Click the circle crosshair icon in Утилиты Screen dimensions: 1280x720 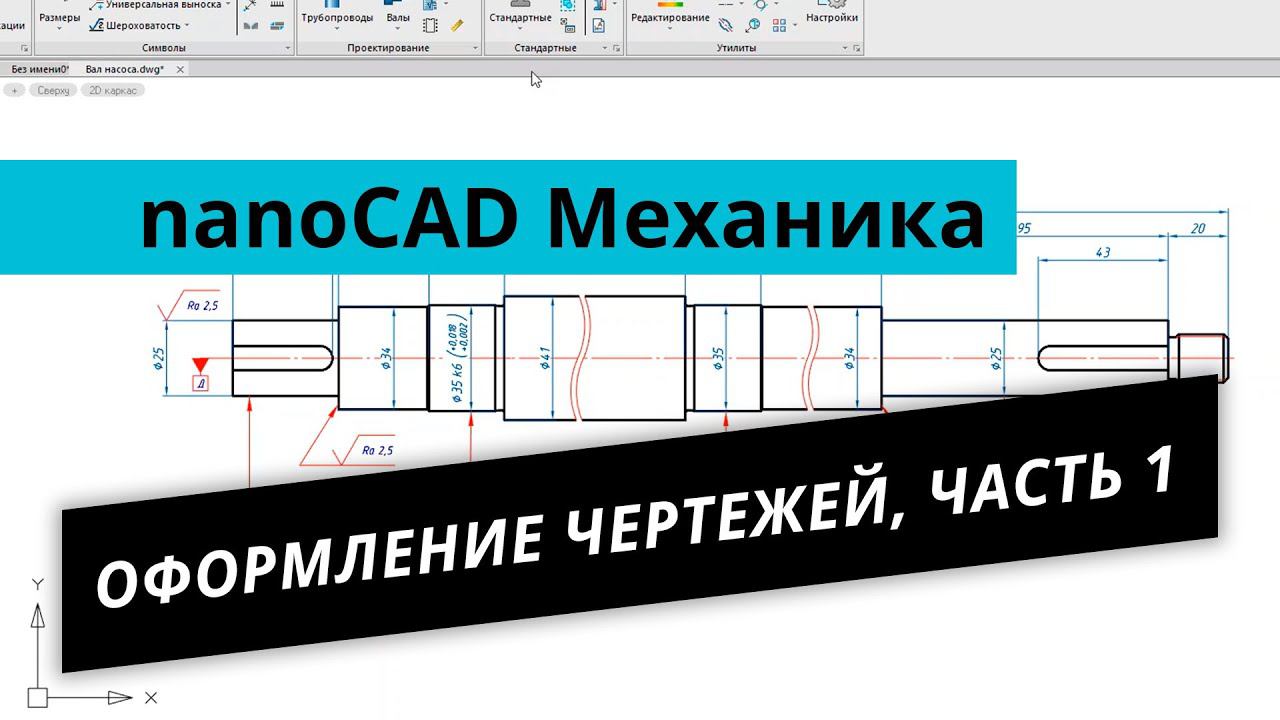point(759,4)
